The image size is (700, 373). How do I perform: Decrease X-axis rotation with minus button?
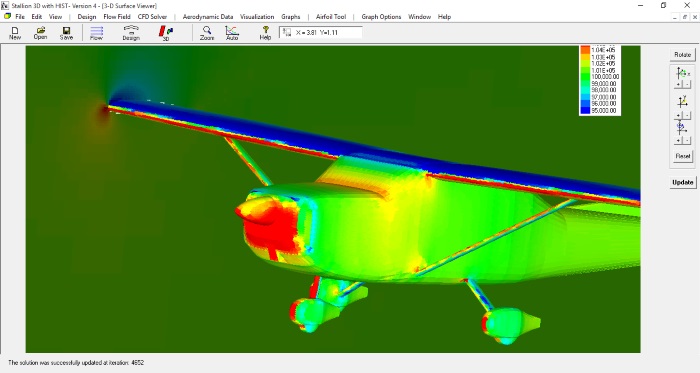pyautogui.click(x=687, y=84)
